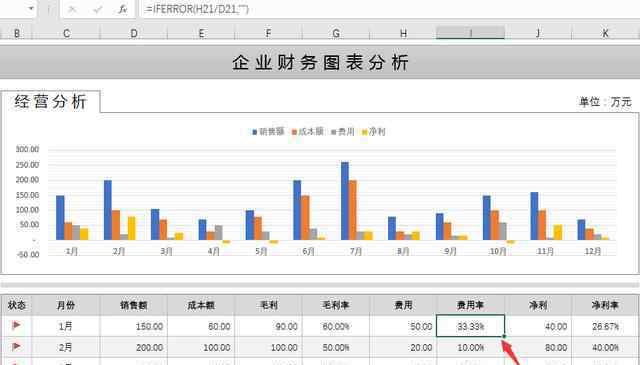
Task: Select the 1月 gross profit cell 90.00
Action: point(268,326)
